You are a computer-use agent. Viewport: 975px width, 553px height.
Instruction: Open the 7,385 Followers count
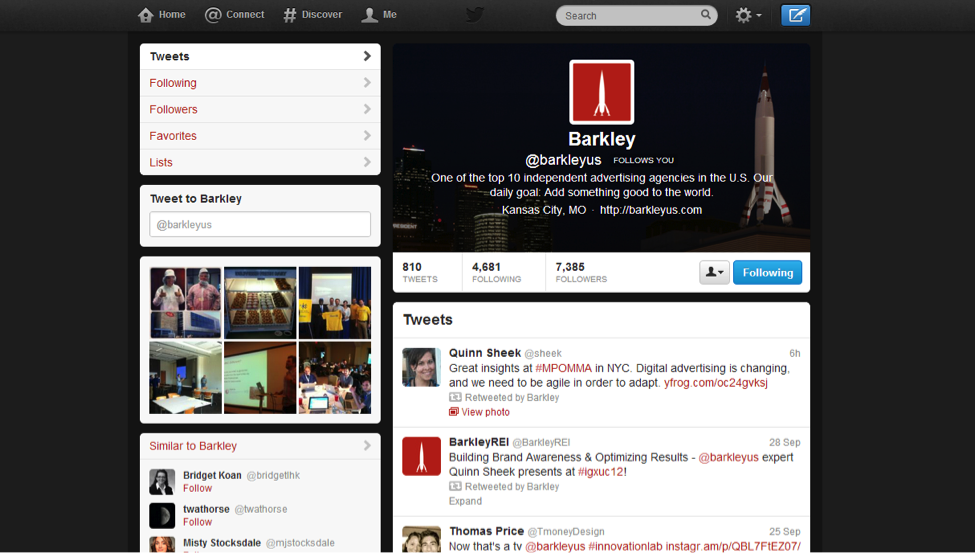[581, 272]
